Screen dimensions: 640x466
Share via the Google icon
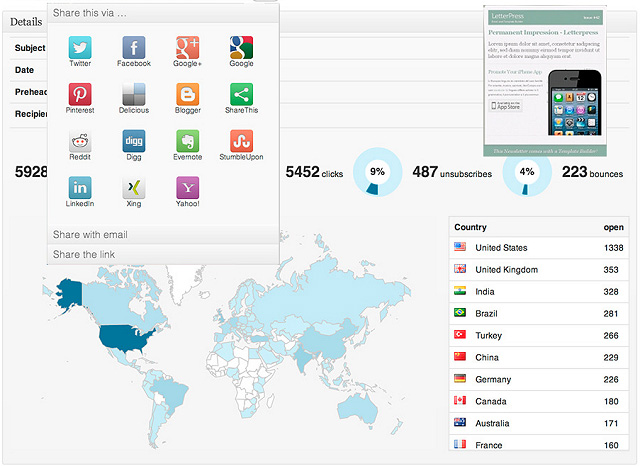pos(241,47)
